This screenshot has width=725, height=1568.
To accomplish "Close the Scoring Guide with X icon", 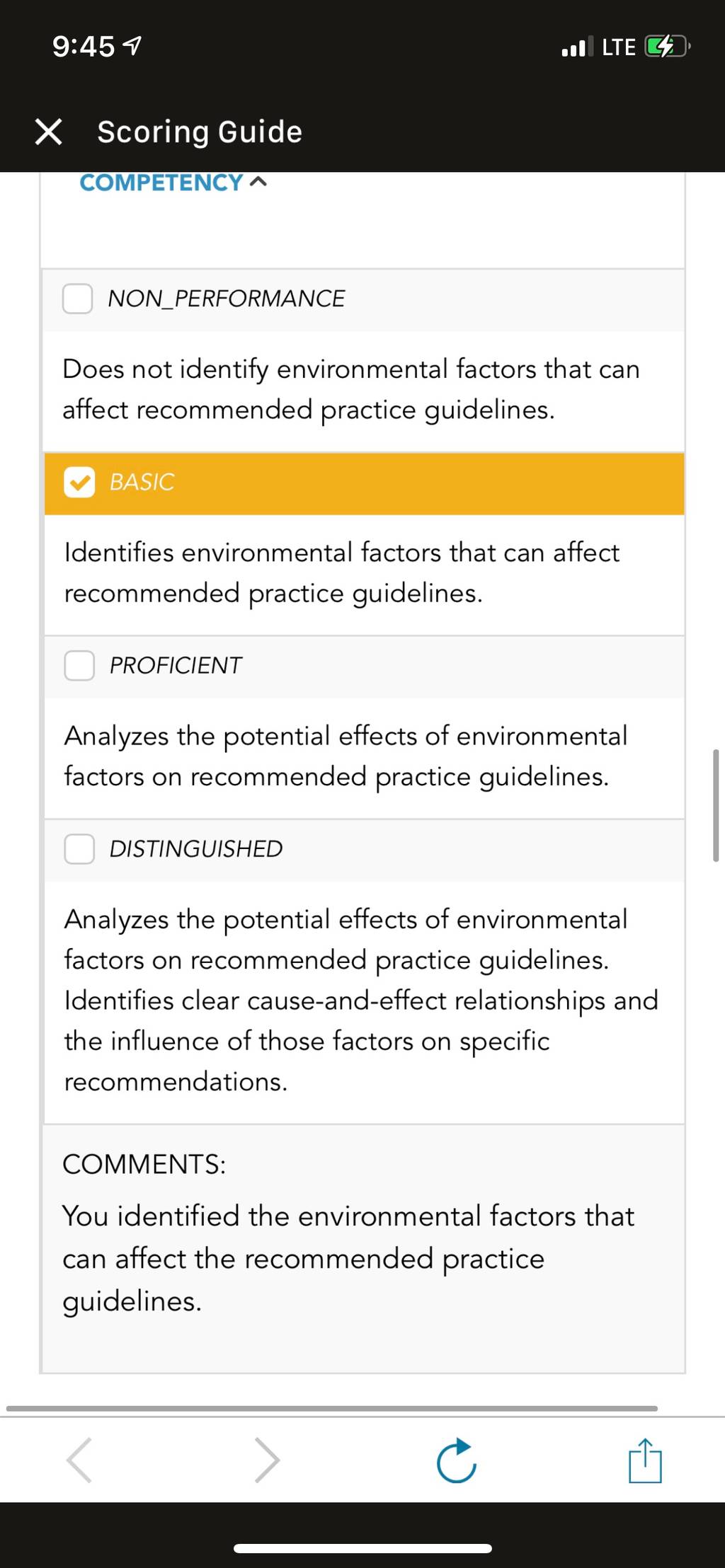I will [48, 132].
